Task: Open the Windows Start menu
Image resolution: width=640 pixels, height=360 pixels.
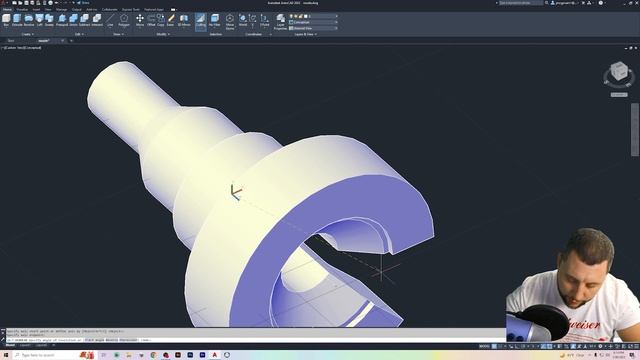Action: (6, 355)
